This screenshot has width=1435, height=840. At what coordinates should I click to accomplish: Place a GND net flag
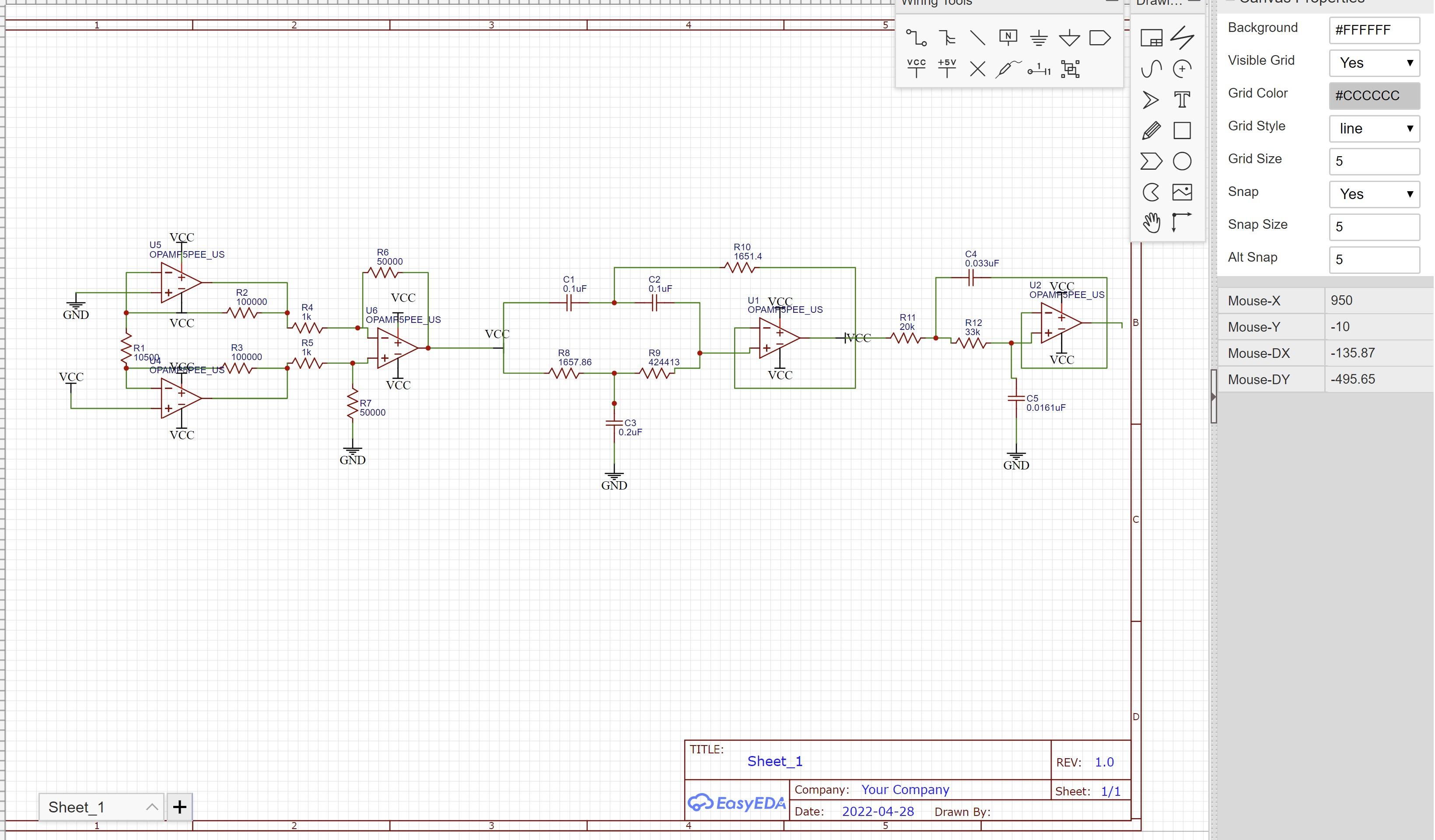(1039, 38)
